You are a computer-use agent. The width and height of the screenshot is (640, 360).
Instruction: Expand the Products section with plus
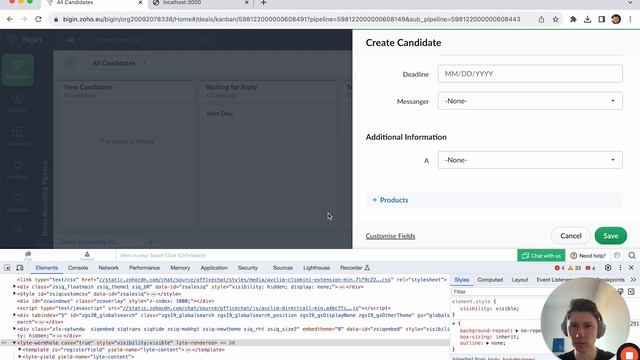click(x=390, y=200)
